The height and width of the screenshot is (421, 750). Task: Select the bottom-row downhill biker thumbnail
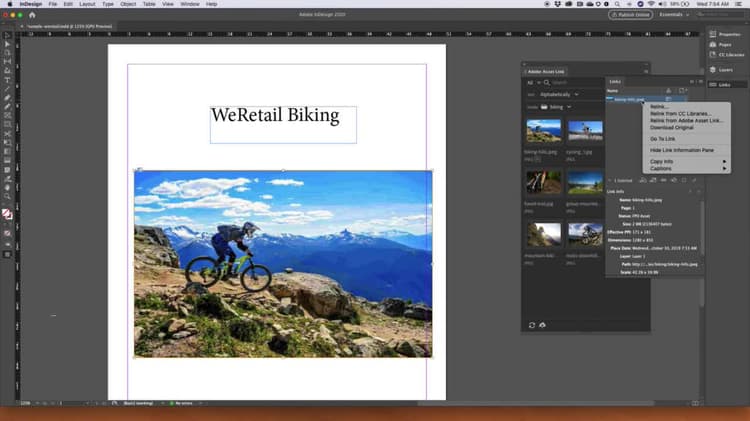pyautogui.click(x=585, y=234)
